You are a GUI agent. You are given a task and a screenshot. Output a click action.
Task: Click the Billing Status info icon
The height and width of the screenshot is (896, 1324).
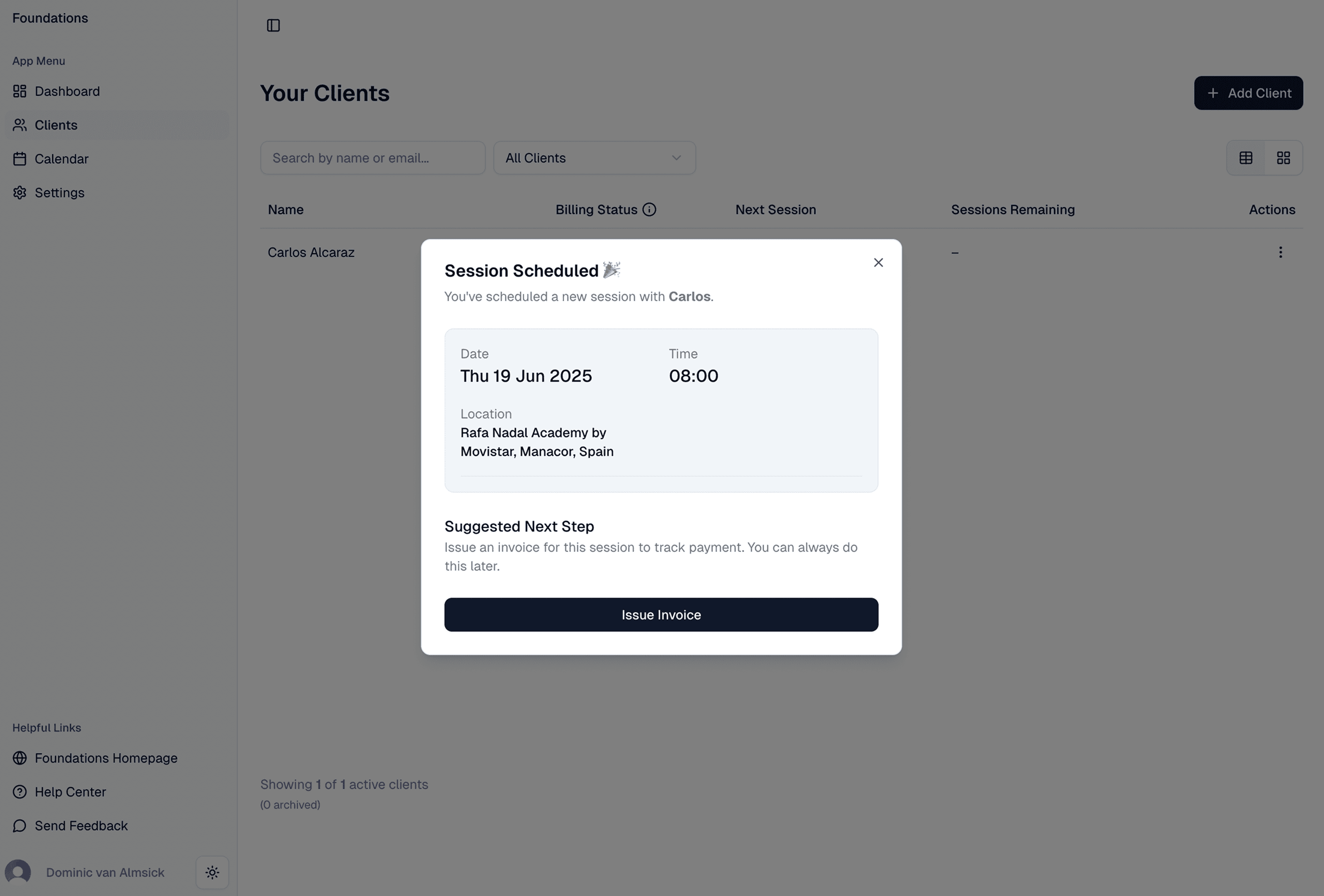[649, 209]
